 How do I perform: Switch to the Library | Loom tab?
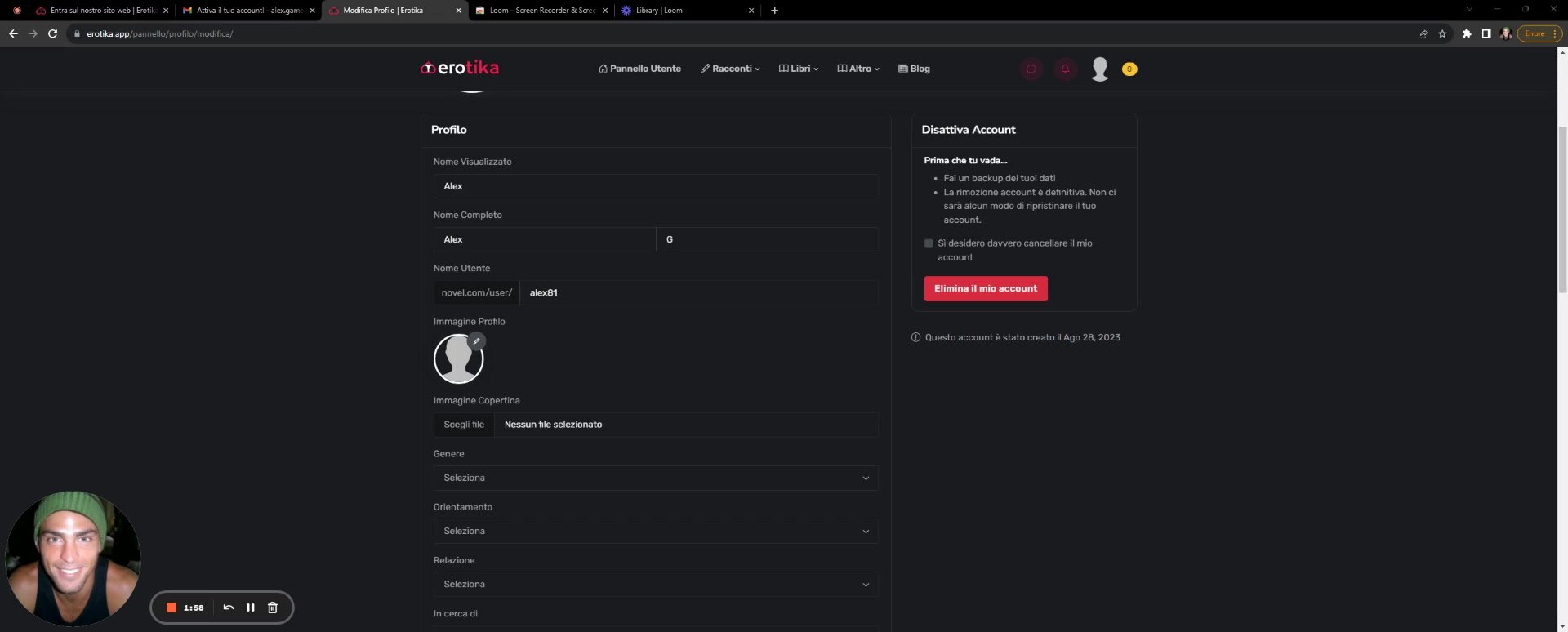686,11
